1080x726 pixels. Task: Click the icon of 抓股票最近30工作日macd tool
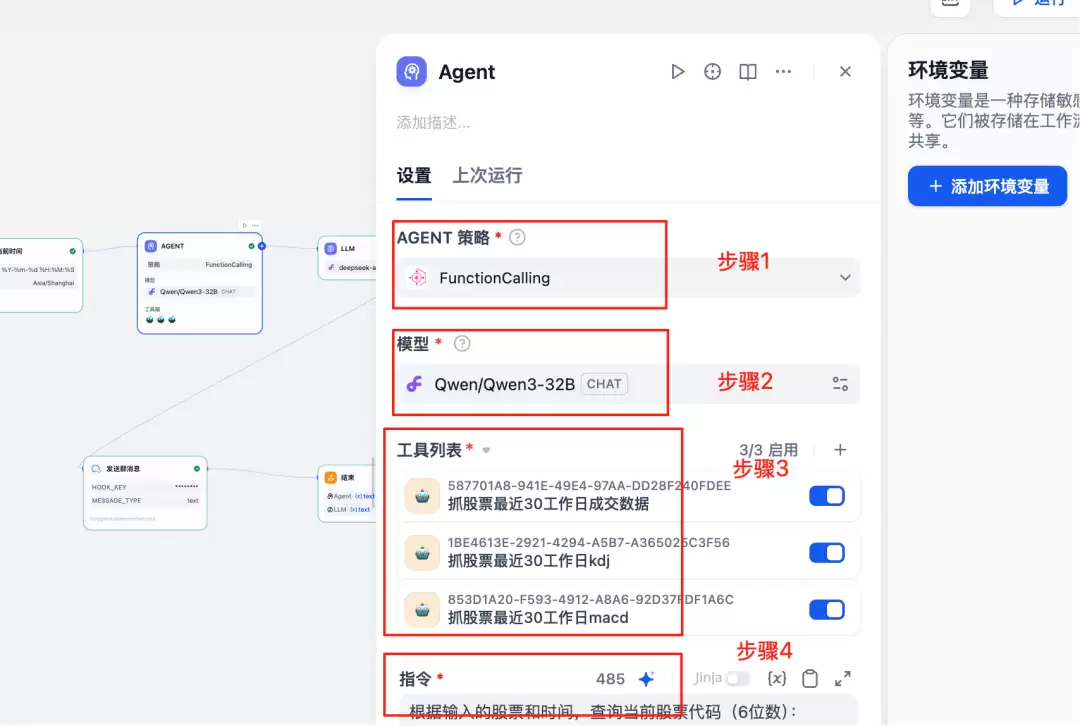422,610
